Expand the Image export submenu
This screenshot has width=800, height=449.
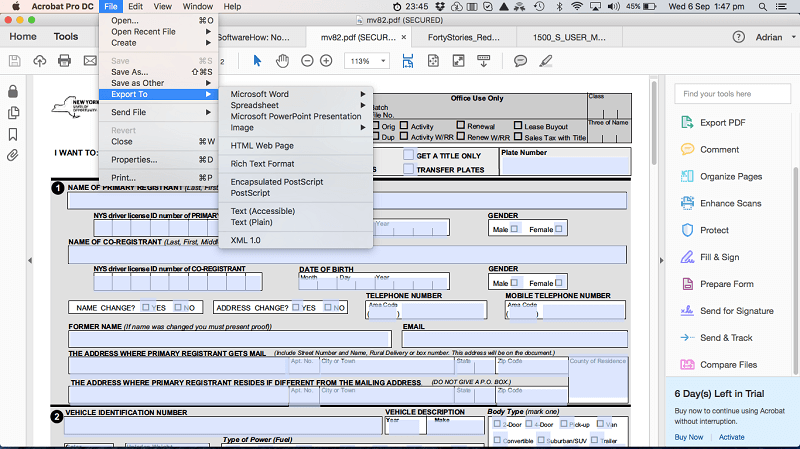click(x=296, y=128)
